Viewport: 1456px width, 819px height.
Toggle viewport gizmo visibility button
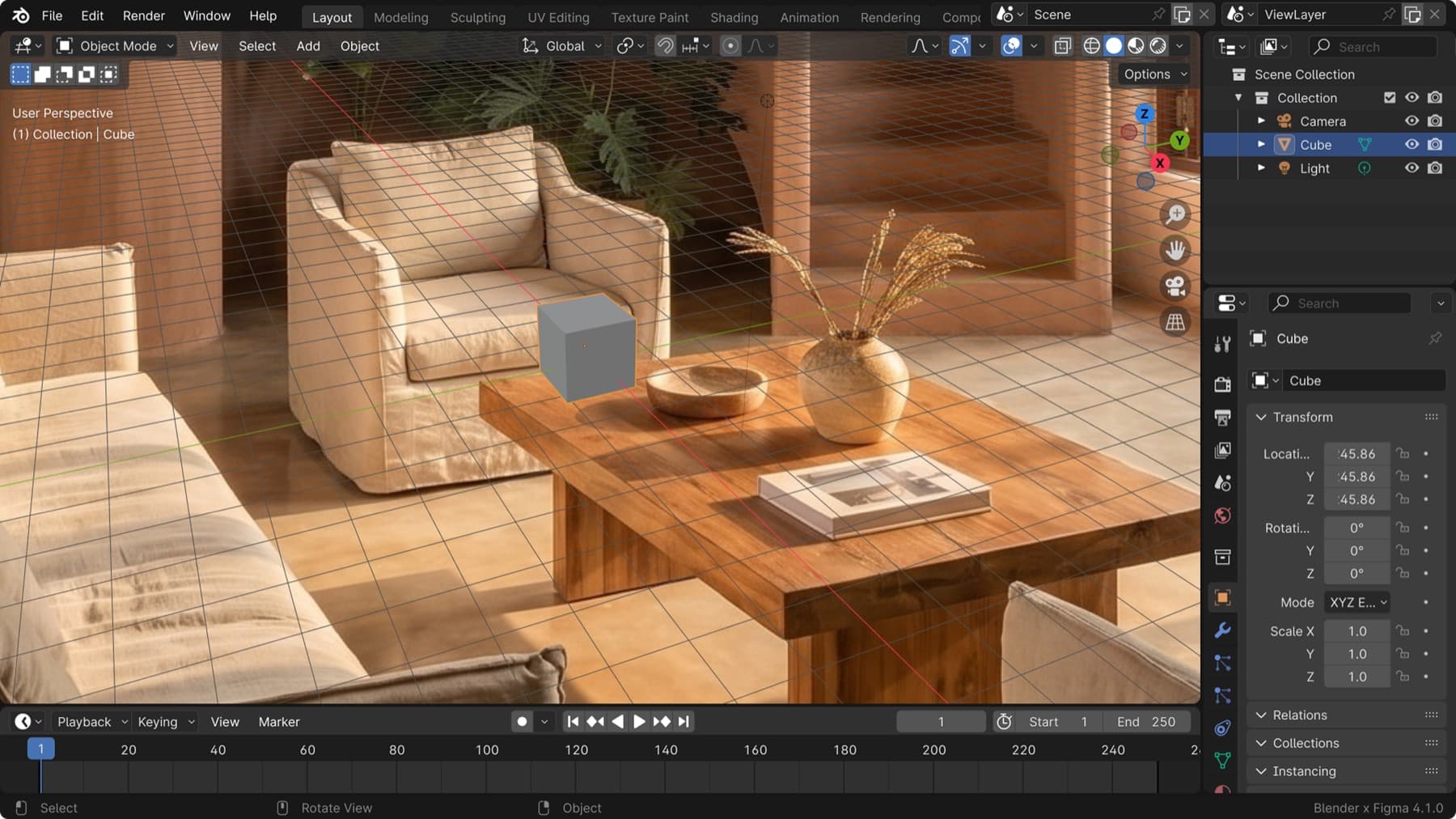pos(959,46)
